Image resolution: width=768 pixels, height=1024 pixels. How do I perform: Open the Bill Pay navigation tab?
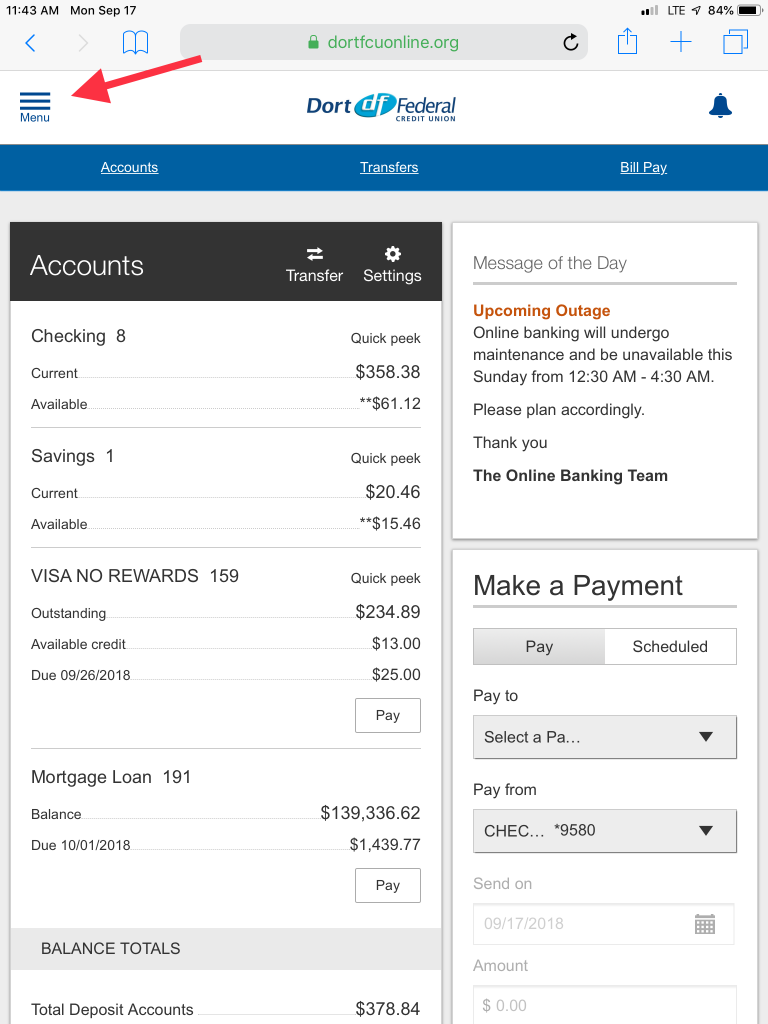[x=643, y=167]
